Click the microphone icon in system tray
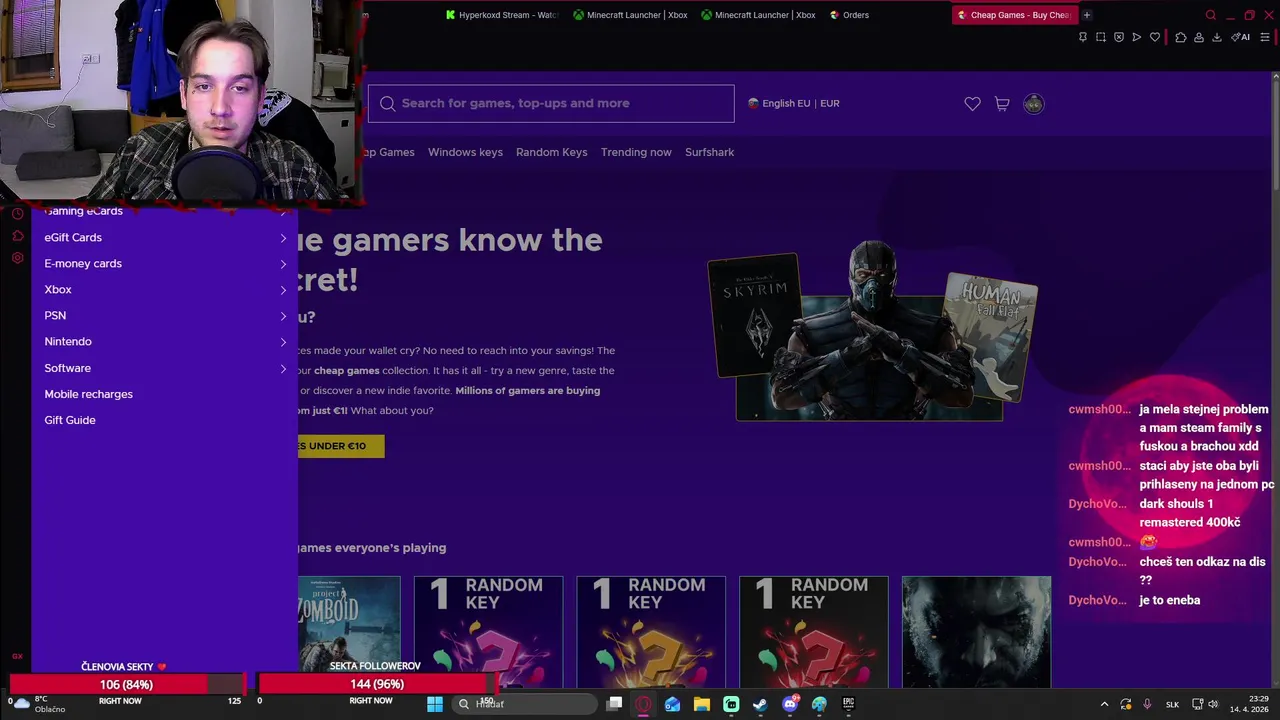1280x720 pixels. click(1147, 704)
